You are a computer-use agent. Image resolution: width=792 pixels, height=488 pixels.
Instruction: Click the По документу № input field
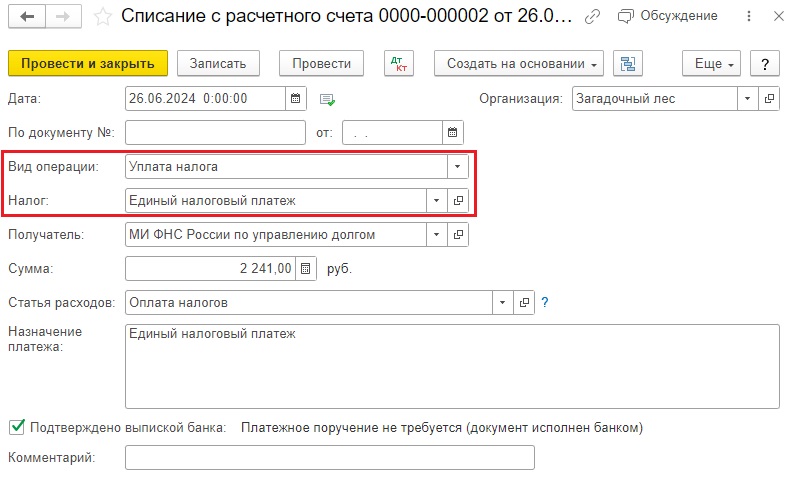[x=215, y=132]
